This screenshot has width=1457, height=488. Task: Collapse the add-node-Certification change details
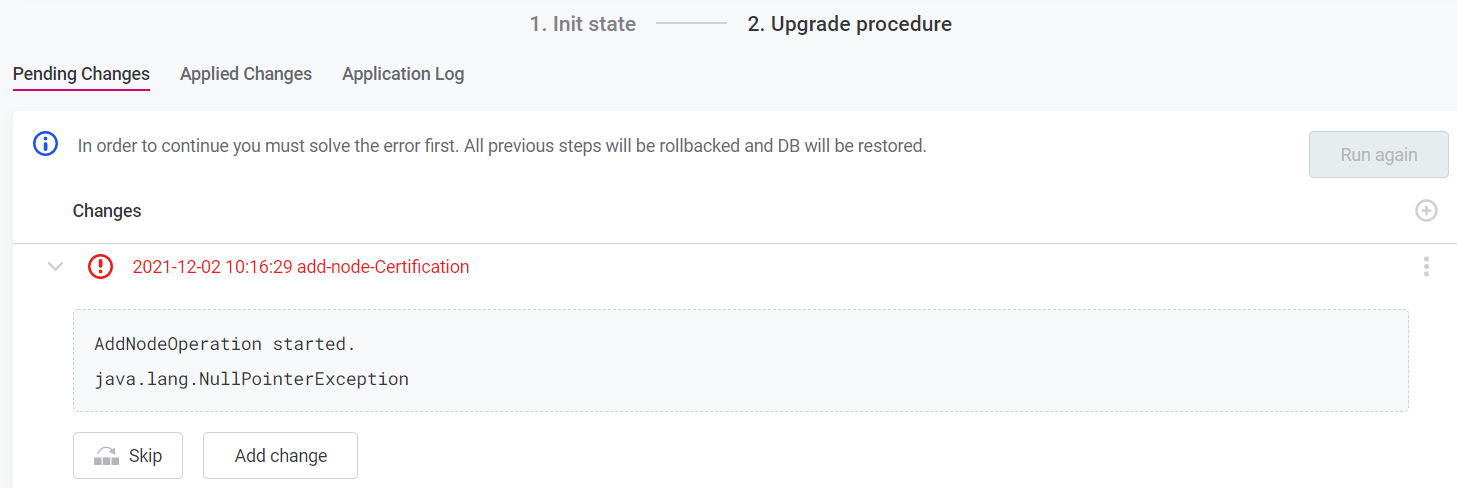56,267
